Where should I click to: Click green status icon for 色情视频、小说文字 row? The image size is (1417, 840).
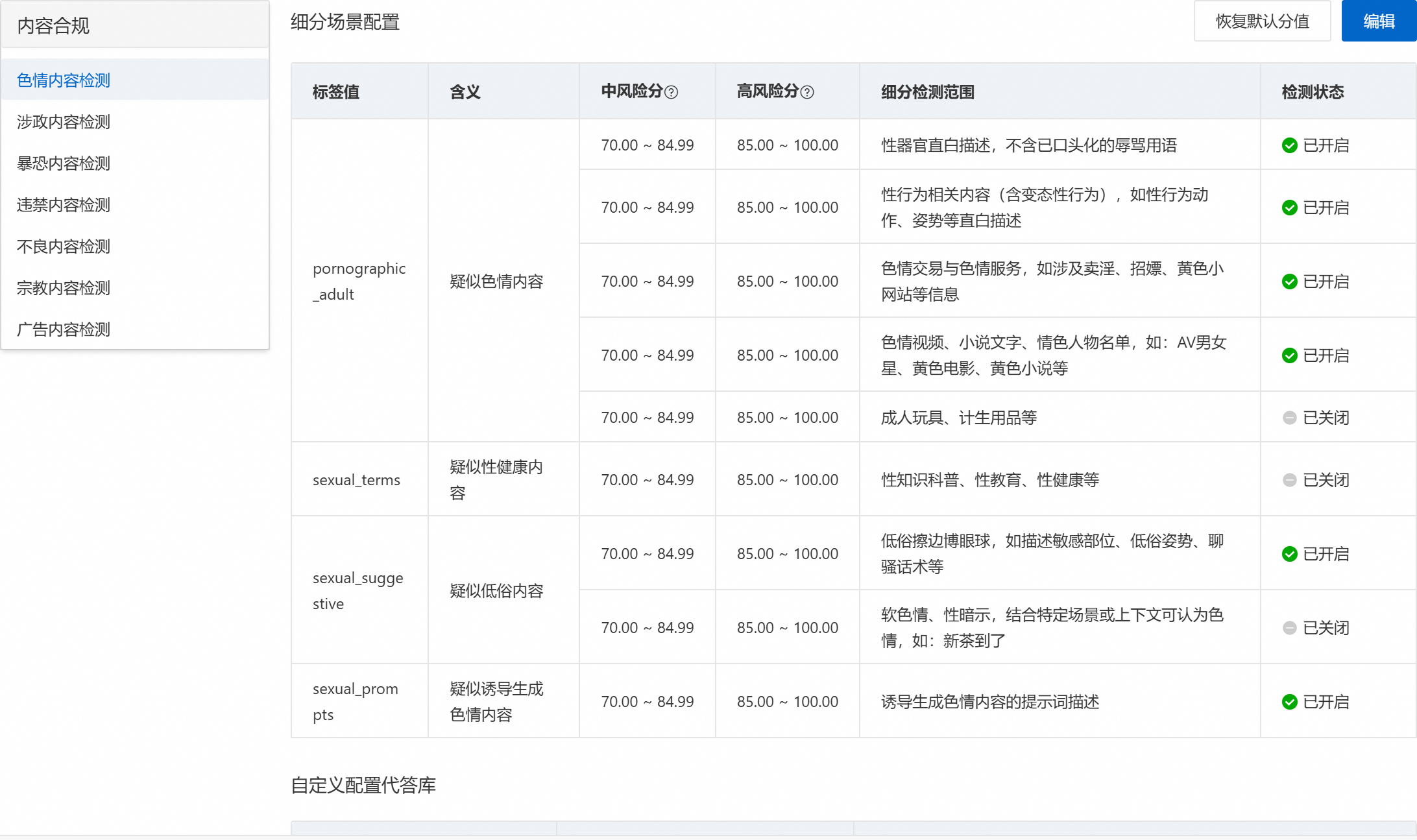point(1289,355)
